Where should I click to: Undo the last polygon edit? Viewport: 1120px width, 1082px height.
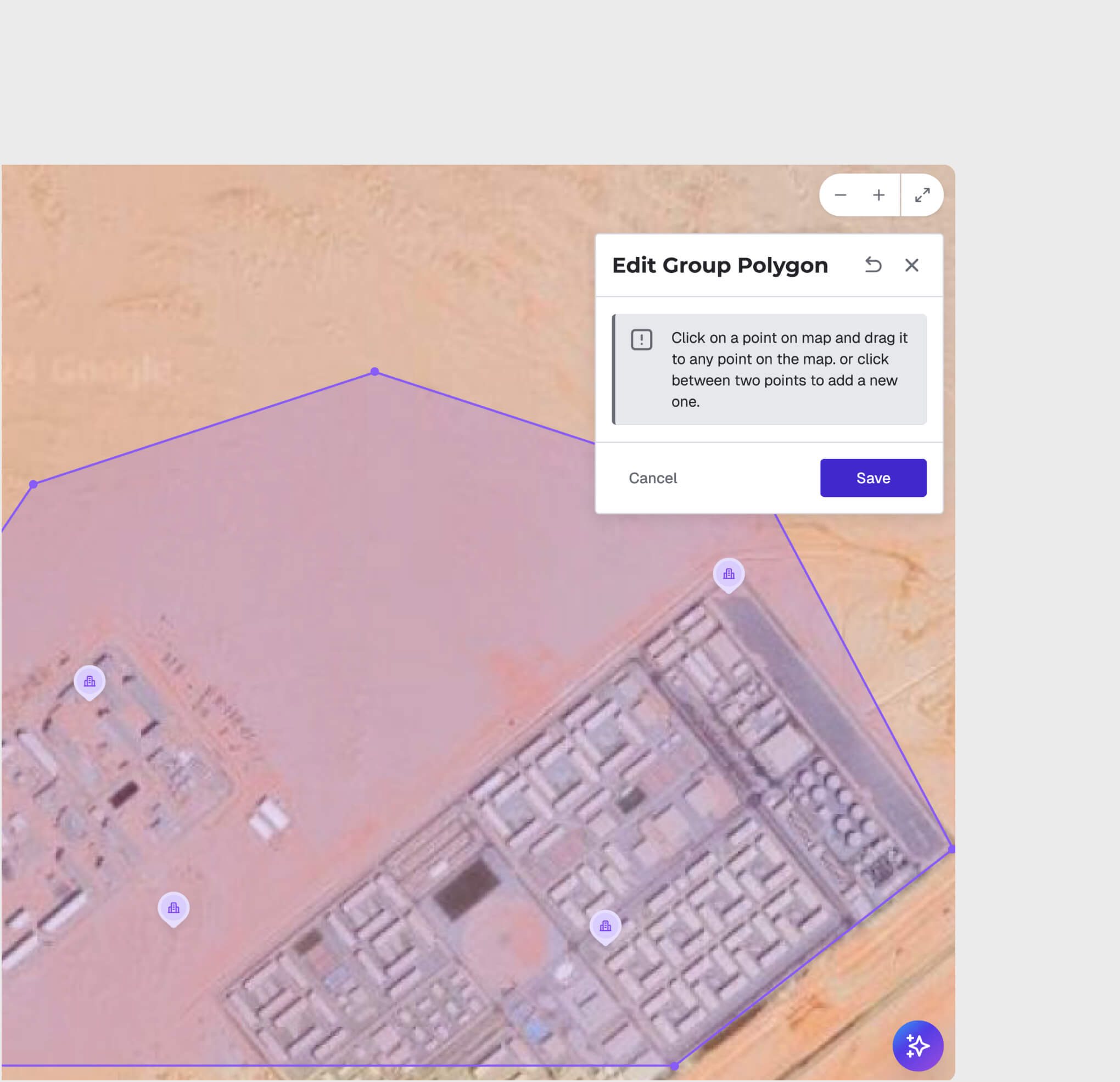click(x=873, y=265)
